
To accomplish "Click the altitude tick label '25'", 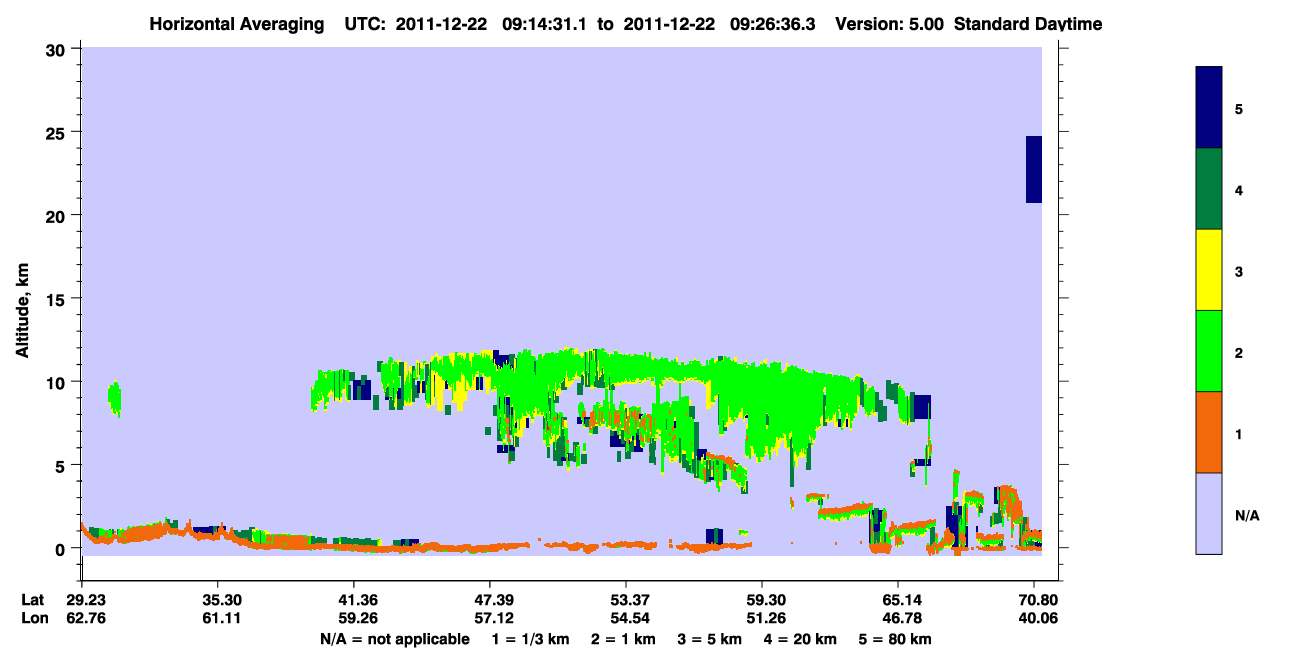I will 58,132.
